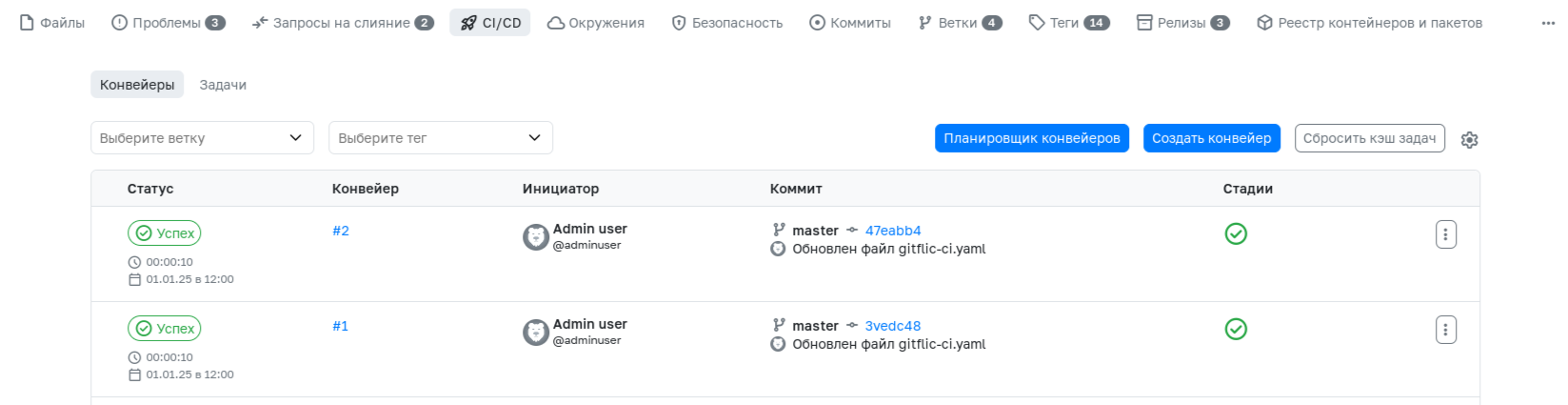Click the Стадии column header

1248,189
